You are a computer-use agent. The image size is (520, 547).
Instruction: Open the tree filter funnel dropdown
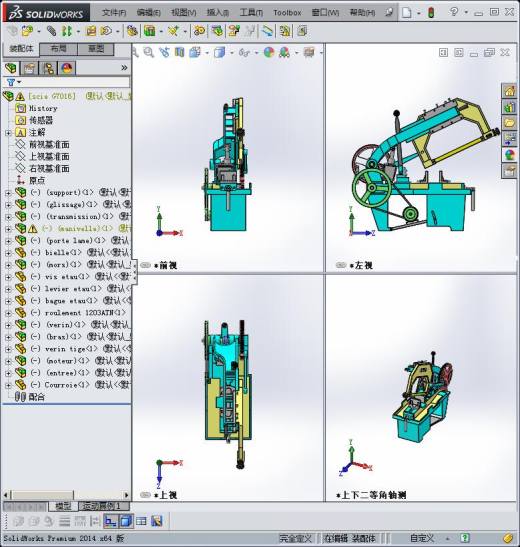14,82
